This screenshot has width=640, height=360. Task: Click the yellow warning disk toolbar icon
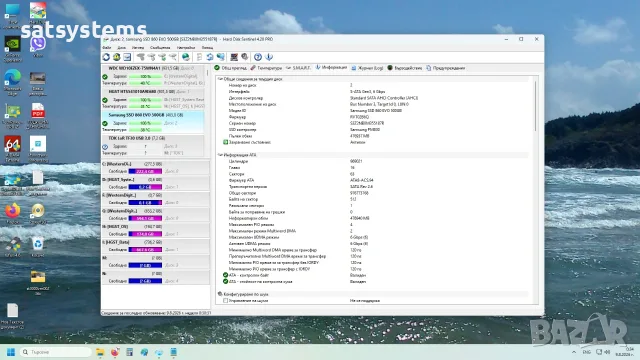coord(117,57)
